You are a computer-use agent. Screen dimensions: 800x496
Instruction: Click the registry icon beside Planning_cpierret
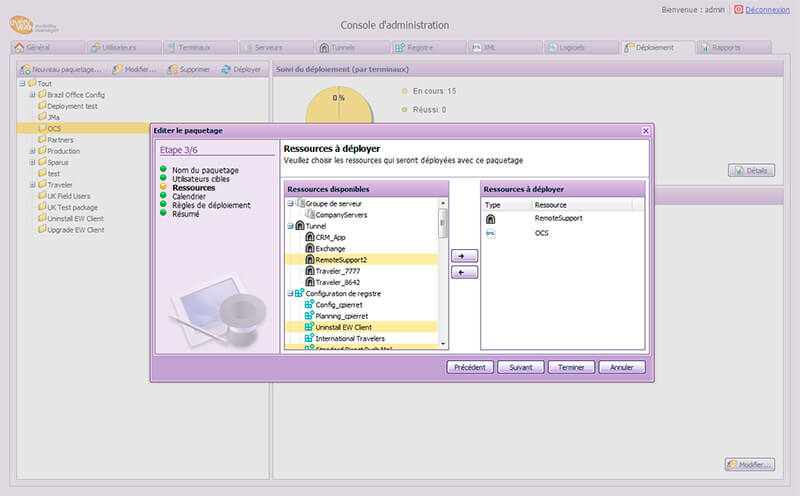309,315
